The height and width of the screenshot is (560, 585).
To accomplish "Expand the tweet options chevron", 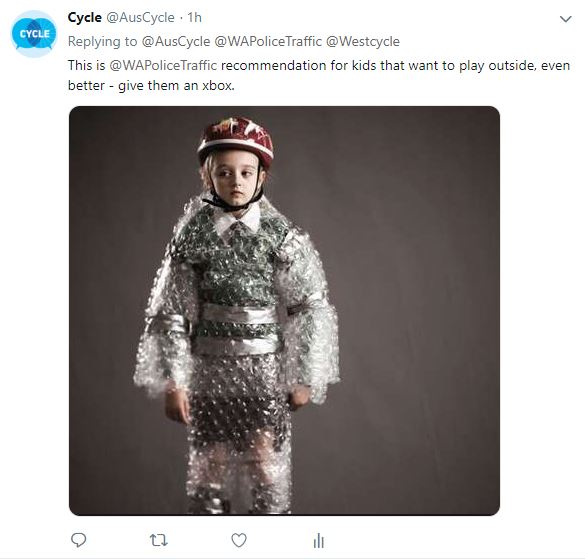I will point(566,19).
